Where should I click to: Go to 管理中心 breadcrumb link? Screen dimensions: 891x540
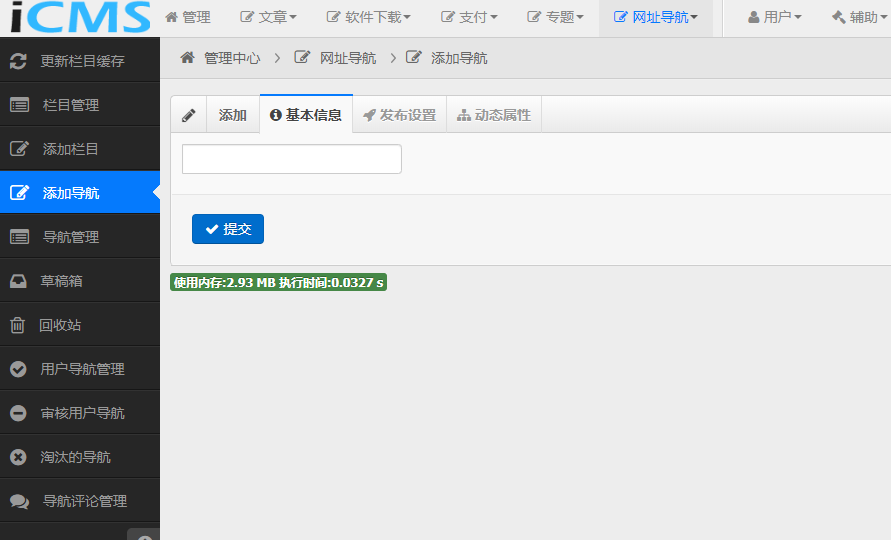[232, 58]
